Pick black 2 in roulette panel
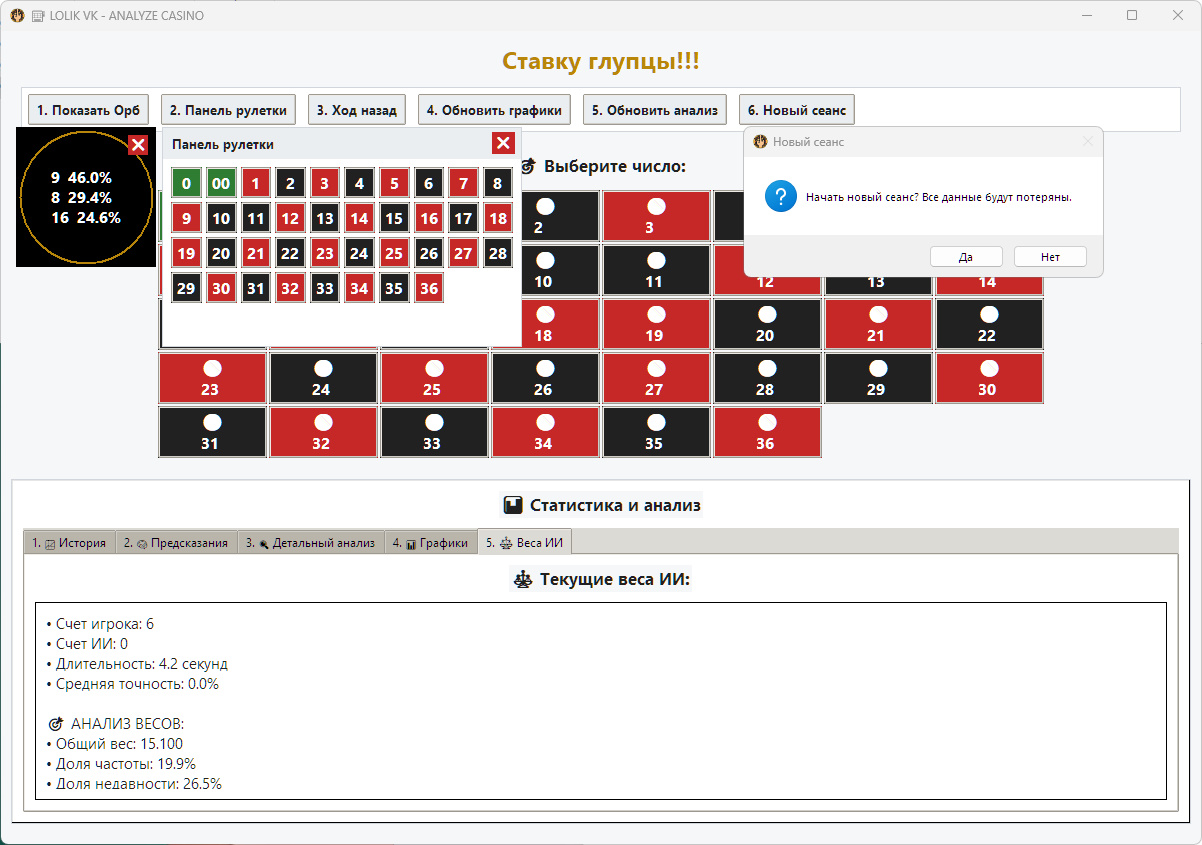This screenshot has width=1202, height=845. 290,184
